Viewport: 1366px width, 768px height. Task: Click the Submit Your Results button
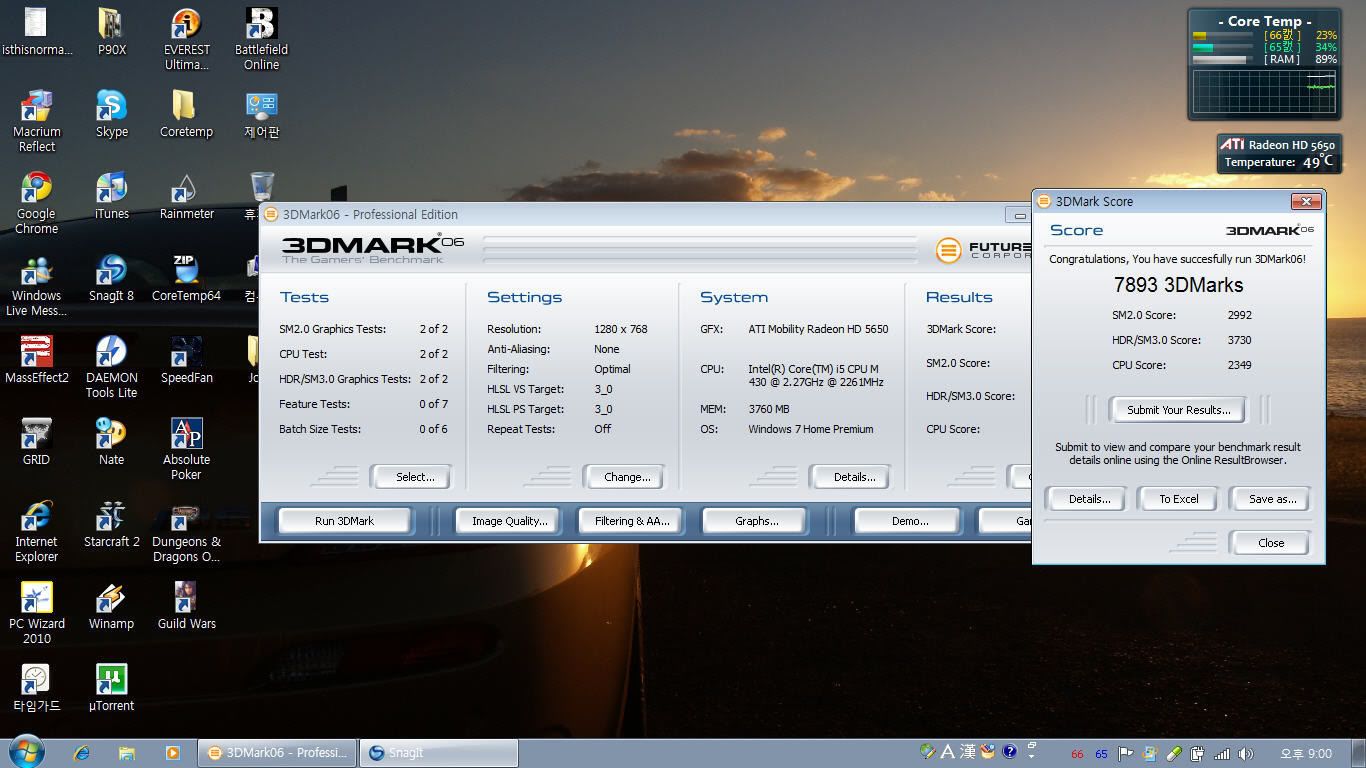coord(1178,410)
